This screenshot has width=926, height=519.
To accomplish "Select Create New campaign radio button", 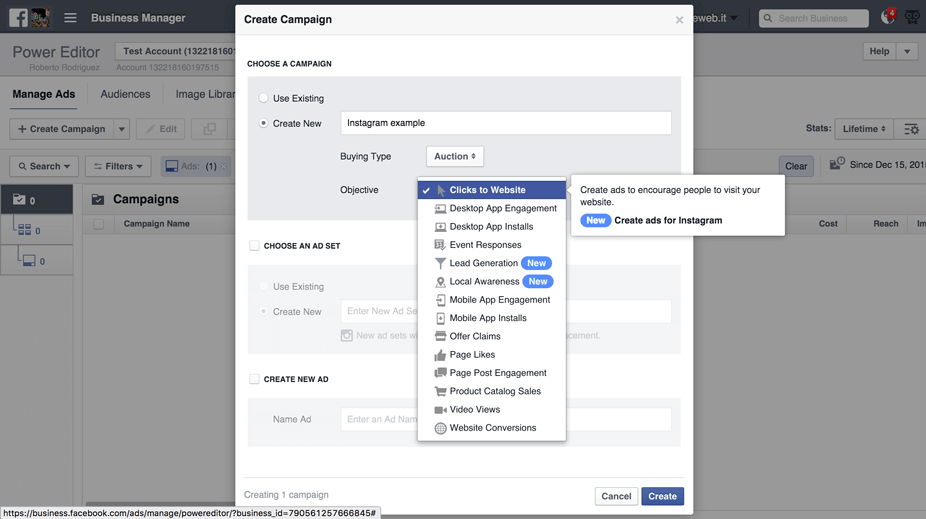I will click(x=263, y=123).
